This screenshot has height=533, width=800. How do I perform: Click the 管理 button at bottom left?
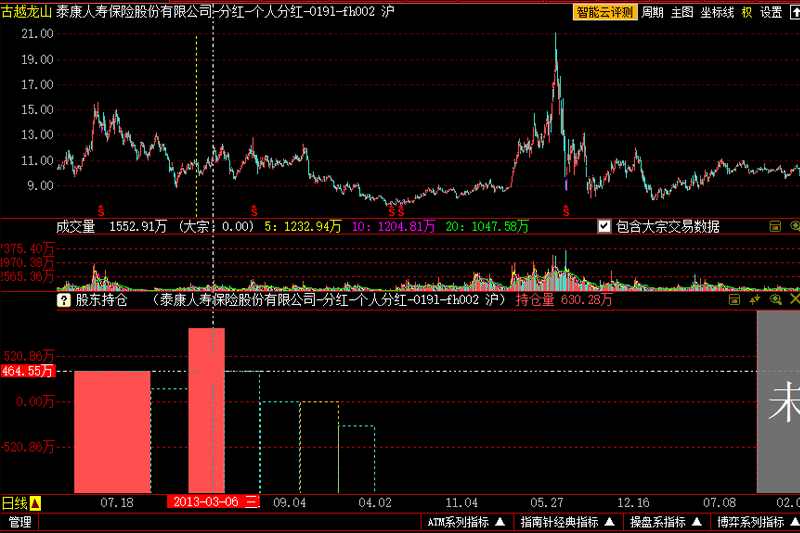(20, 522)
